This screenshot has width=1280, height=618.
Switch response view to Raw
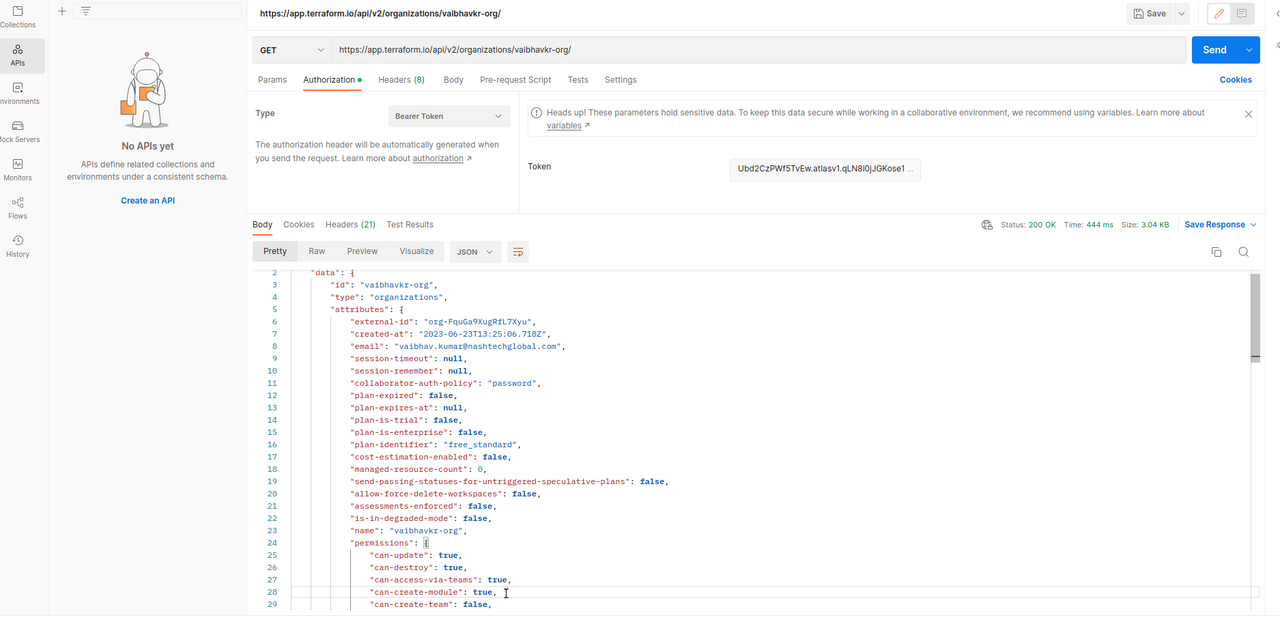tap(317, 252)
